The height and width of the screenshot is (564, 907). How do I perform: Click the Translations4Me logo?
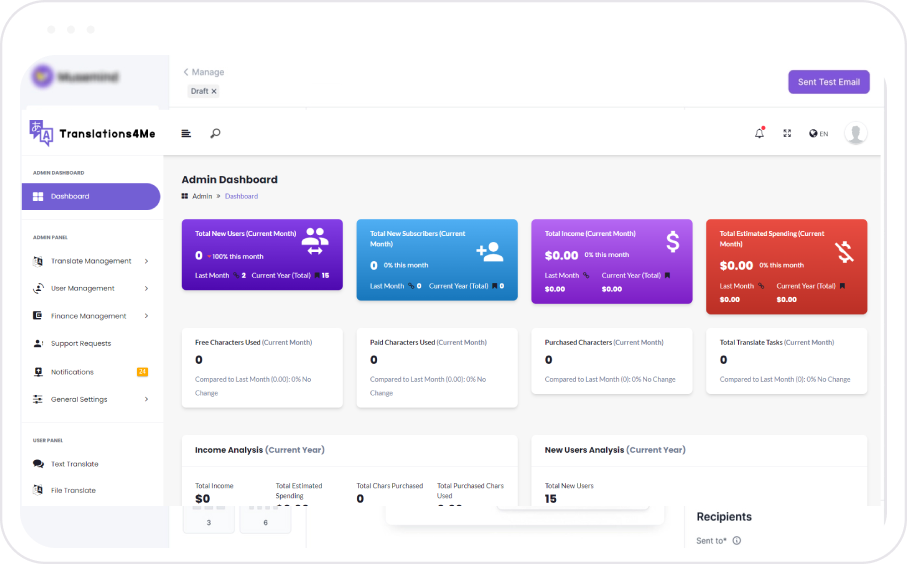92,133
